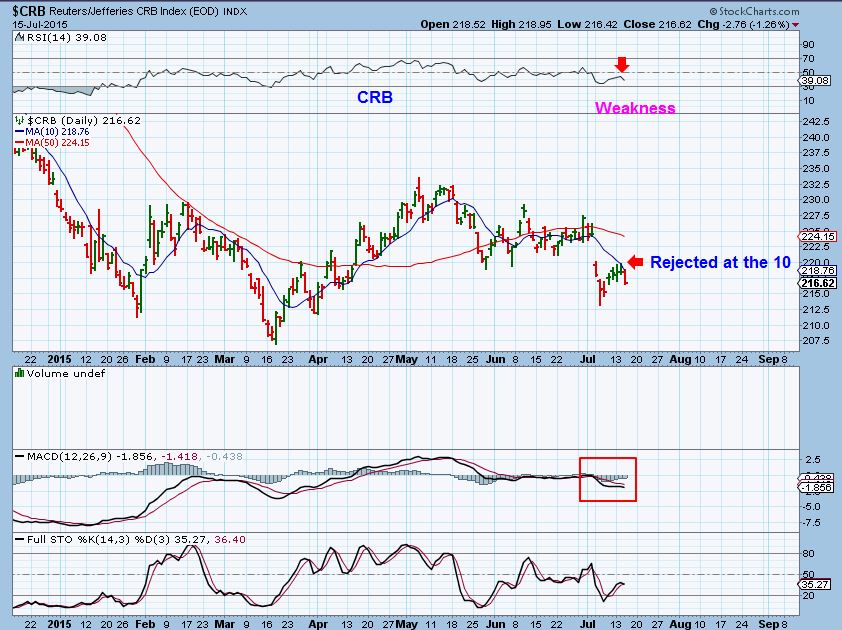Click the volume bars icon beside Volume undef

18,374
